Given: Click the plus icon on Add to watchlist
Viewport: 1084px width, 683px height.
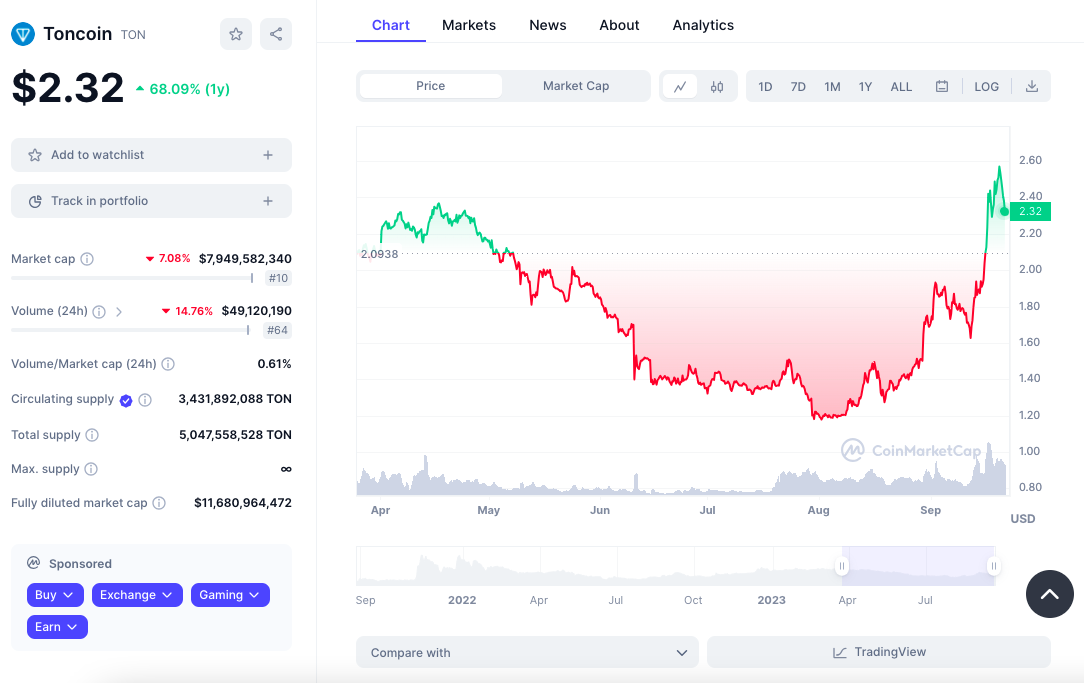Looking at the screenshot, I should click(x=268, y=155).
